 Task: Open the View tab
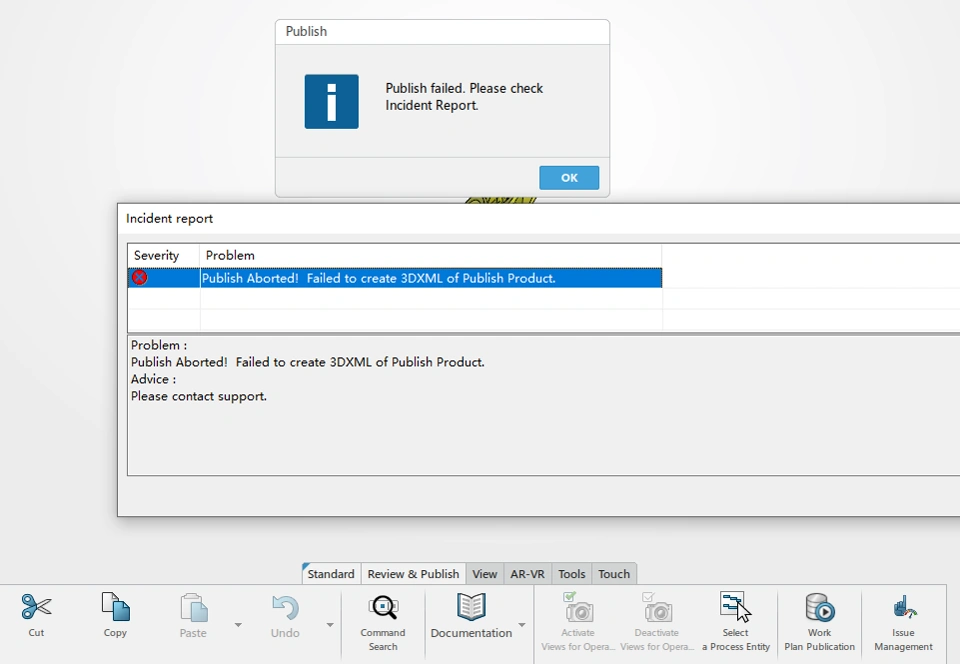[484, 574]
